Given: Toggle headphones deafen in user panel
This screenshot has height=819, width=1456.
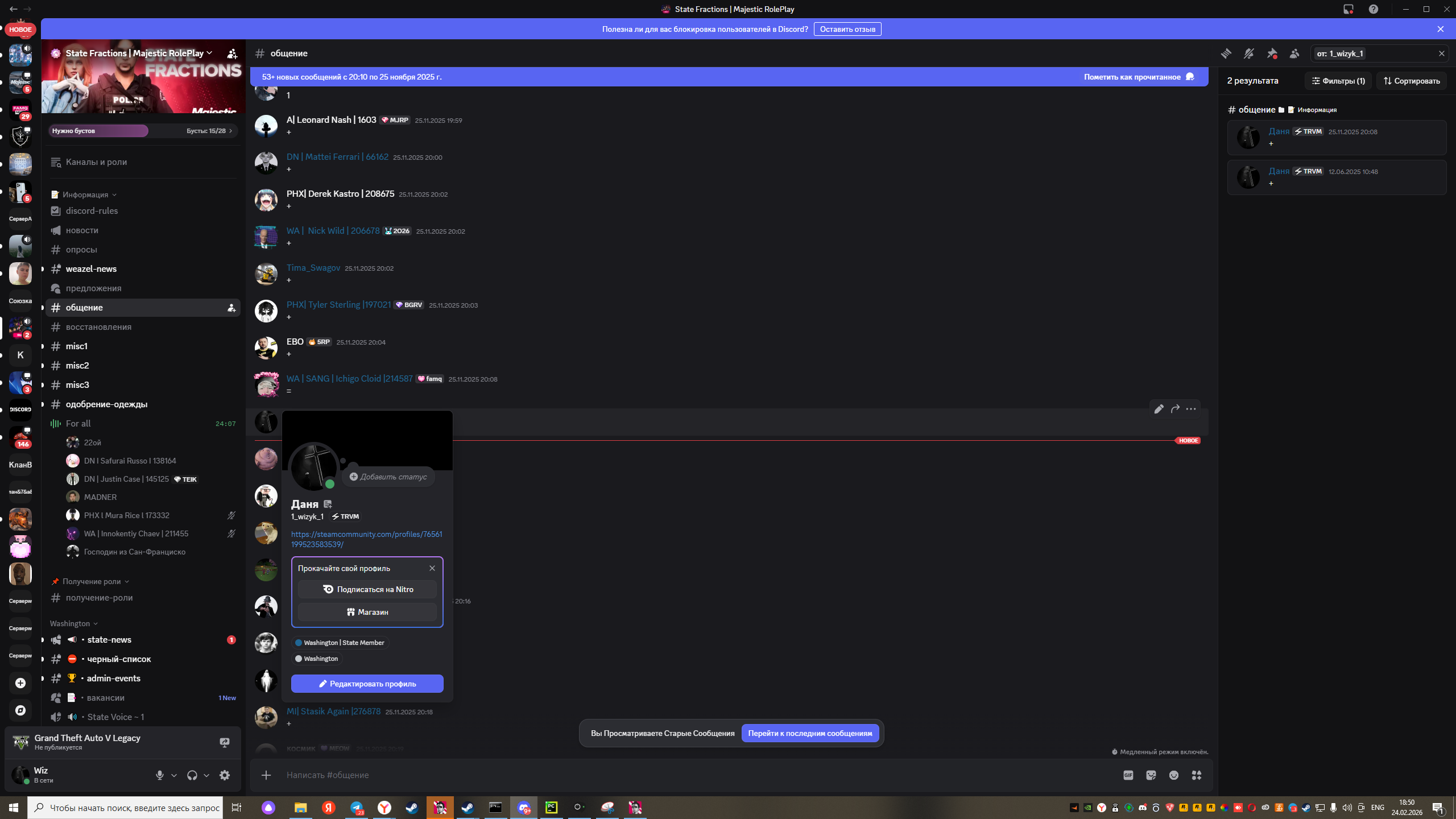Looking at the screenshot, I should click(x=192, y=775).
